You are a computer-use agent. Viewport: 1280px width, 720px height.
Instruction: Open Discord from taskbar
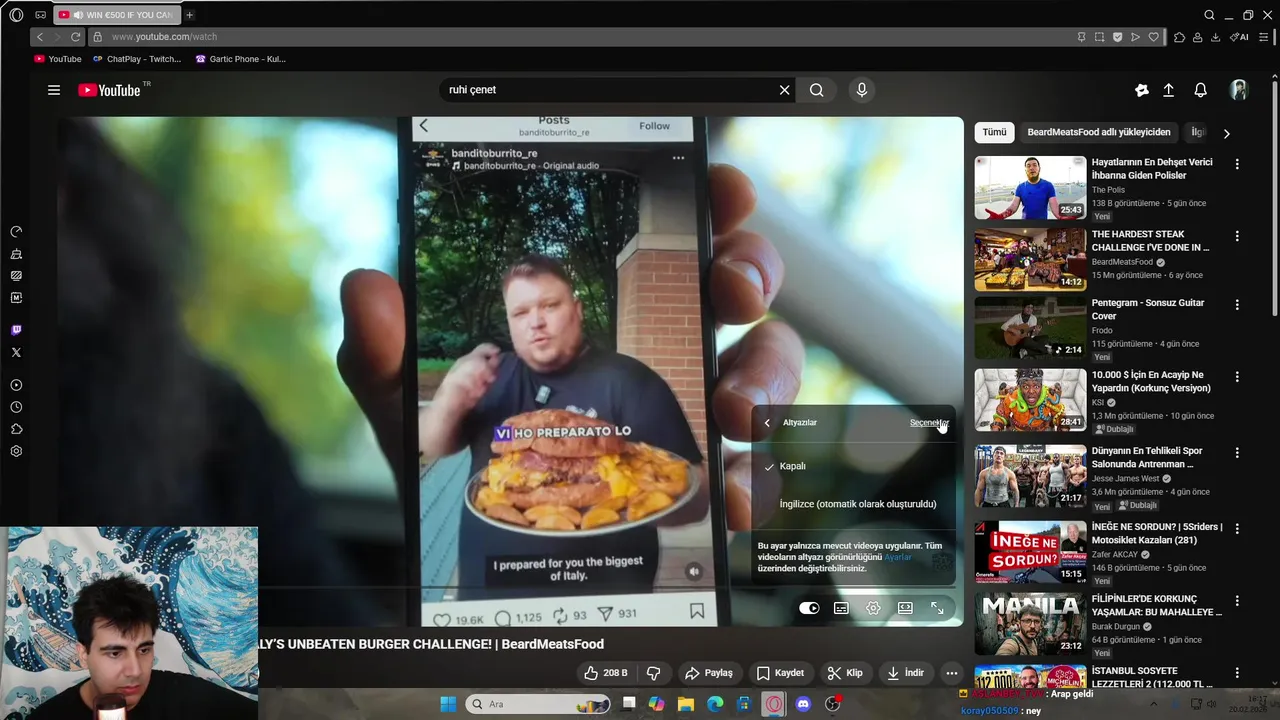(803, 704)
